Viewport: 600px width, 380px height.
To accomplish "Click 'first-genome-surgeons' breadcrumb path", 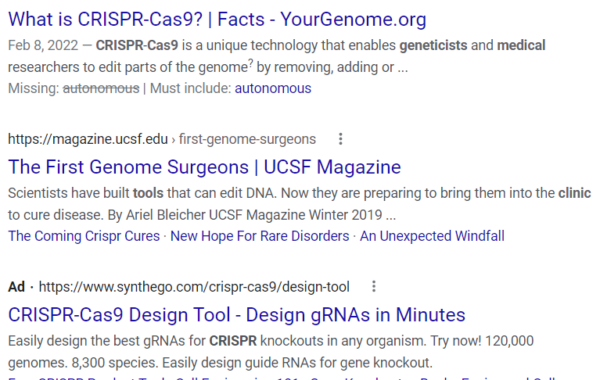I will [x=247, y=139].
